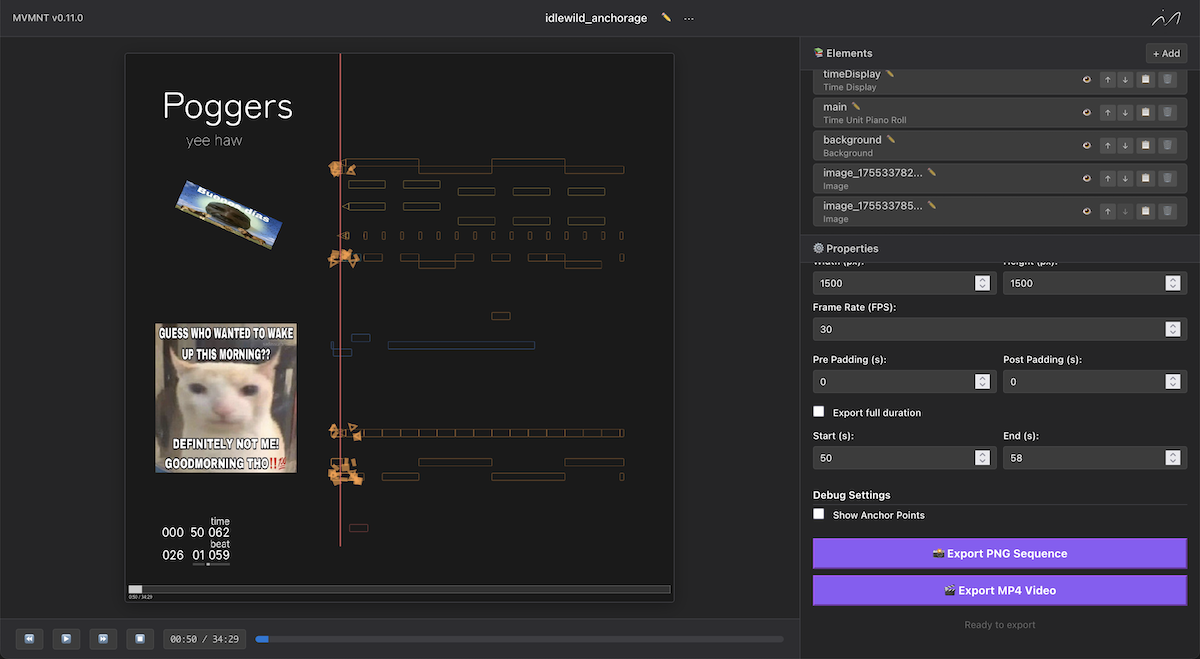Click Export MP4 Video button
Viewport: 1200px width, 659px height.
tap(1000, 590)
